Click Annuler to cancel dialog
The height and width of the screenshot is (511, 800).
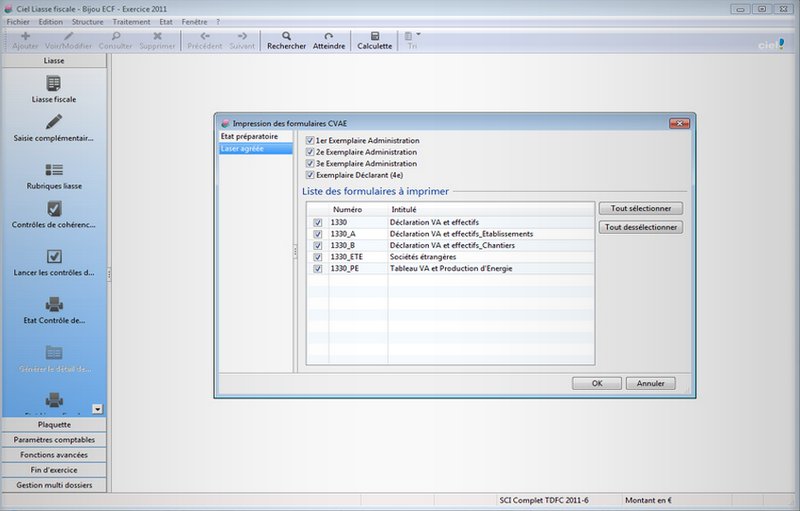tap(651, 383)
